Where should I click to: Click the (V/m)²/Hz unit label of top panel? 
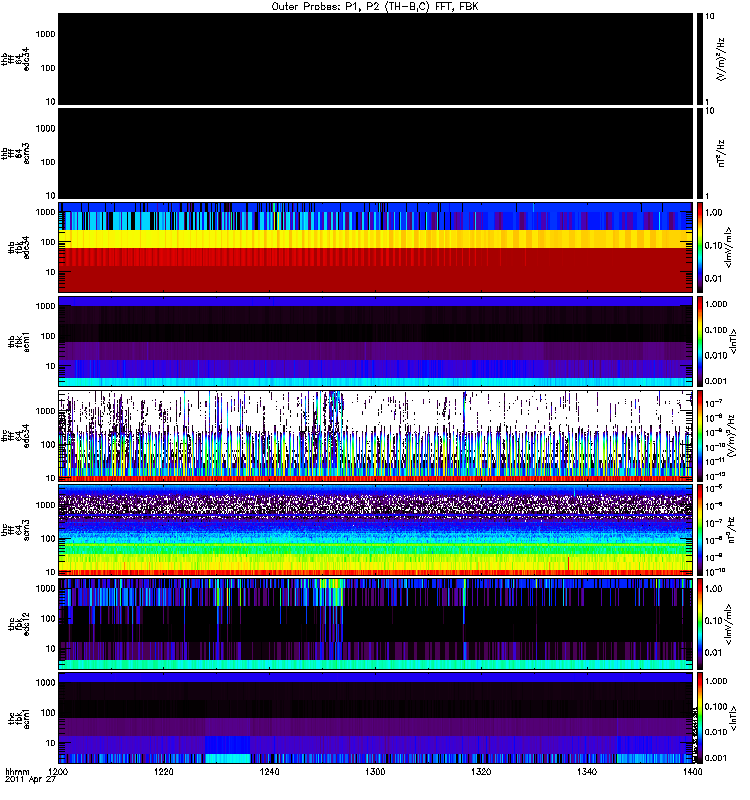point(720,59)
